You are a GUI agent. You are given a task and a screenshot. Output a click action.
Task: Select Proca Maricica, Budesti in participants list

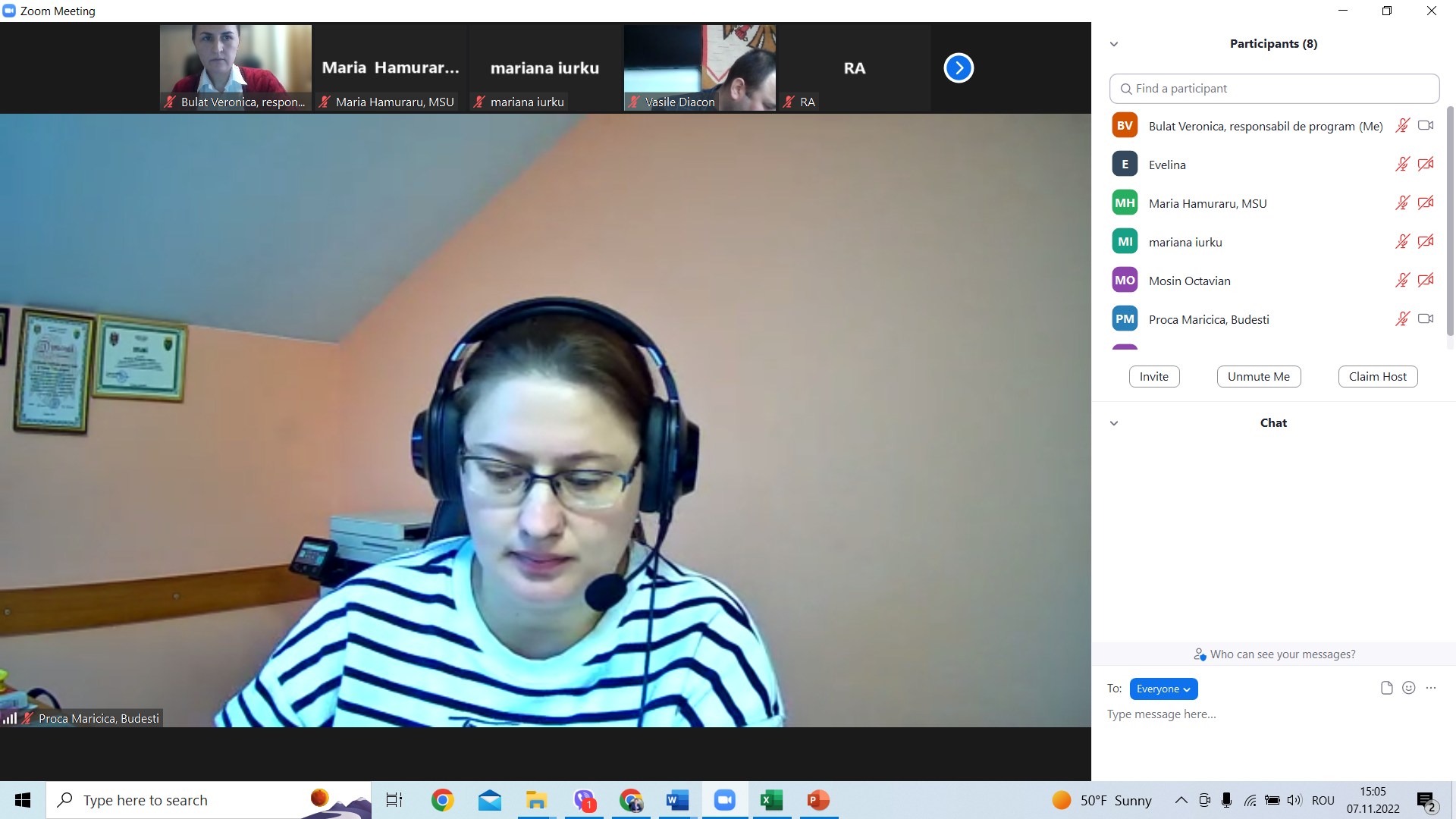point(1209,319)
